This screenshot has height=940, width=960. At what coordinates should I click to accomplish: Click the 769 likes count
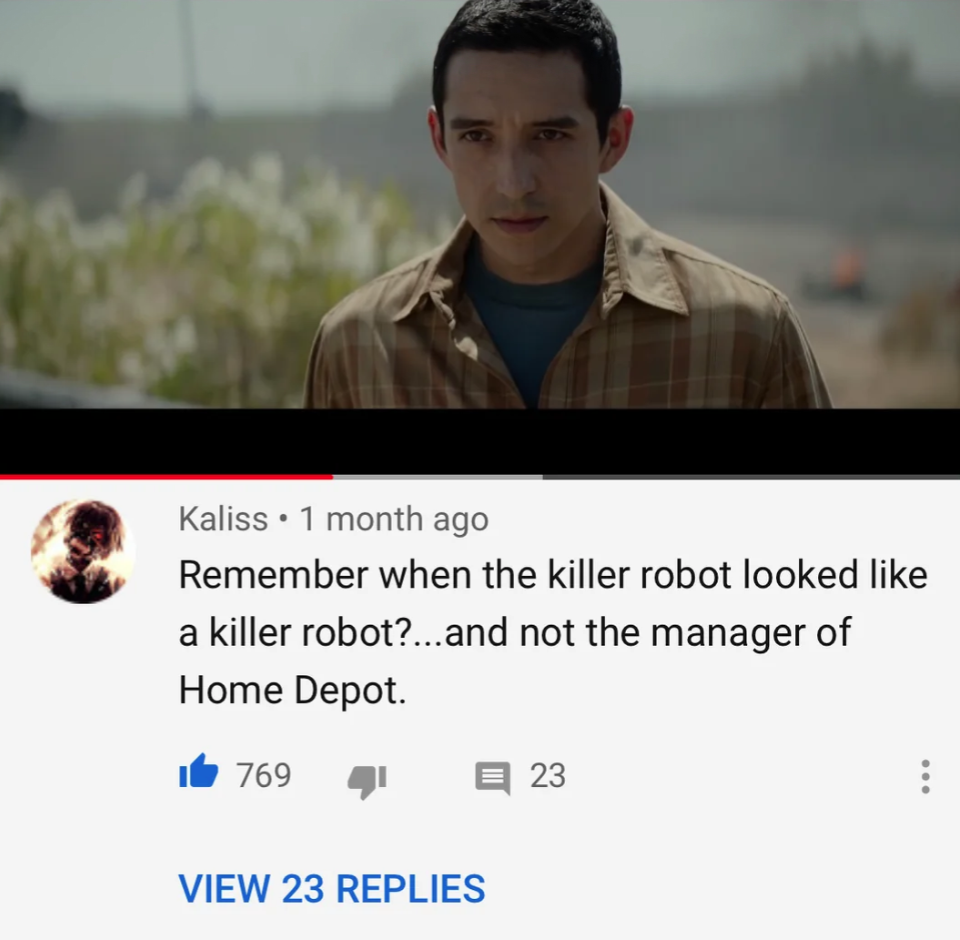[x=264, y=775]
